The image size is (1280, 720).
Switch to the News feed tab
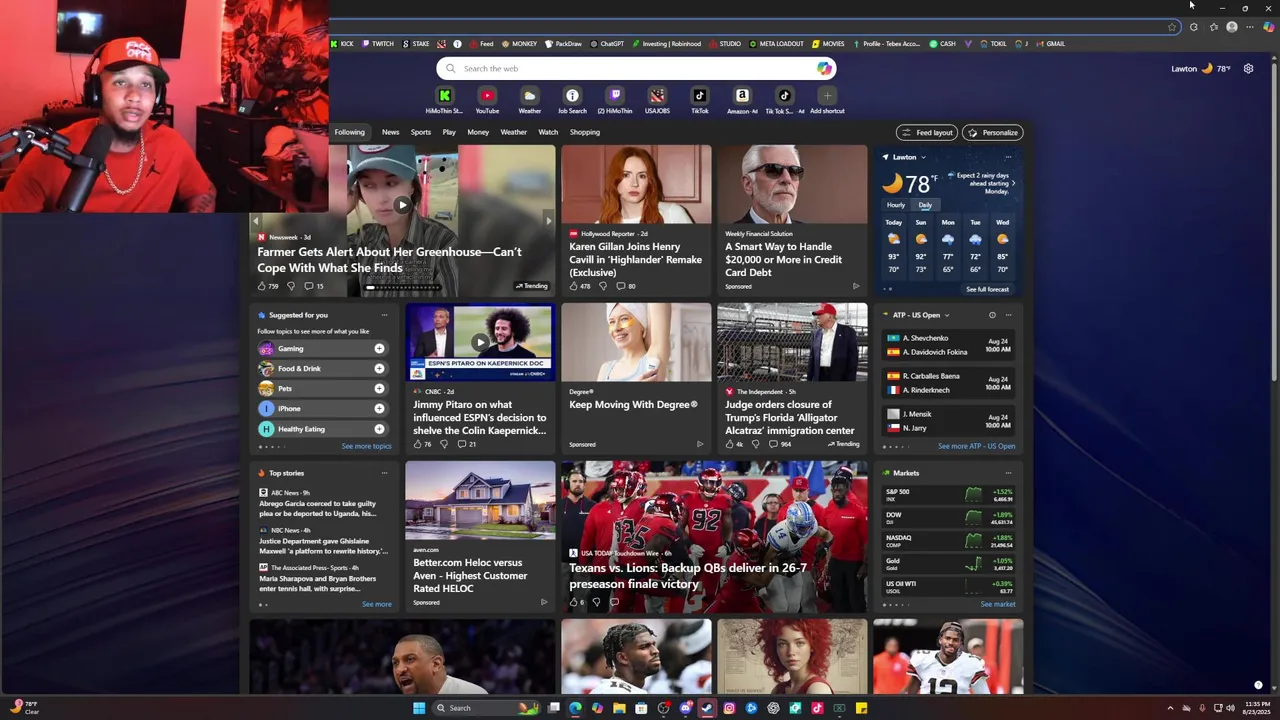point(390,132)
